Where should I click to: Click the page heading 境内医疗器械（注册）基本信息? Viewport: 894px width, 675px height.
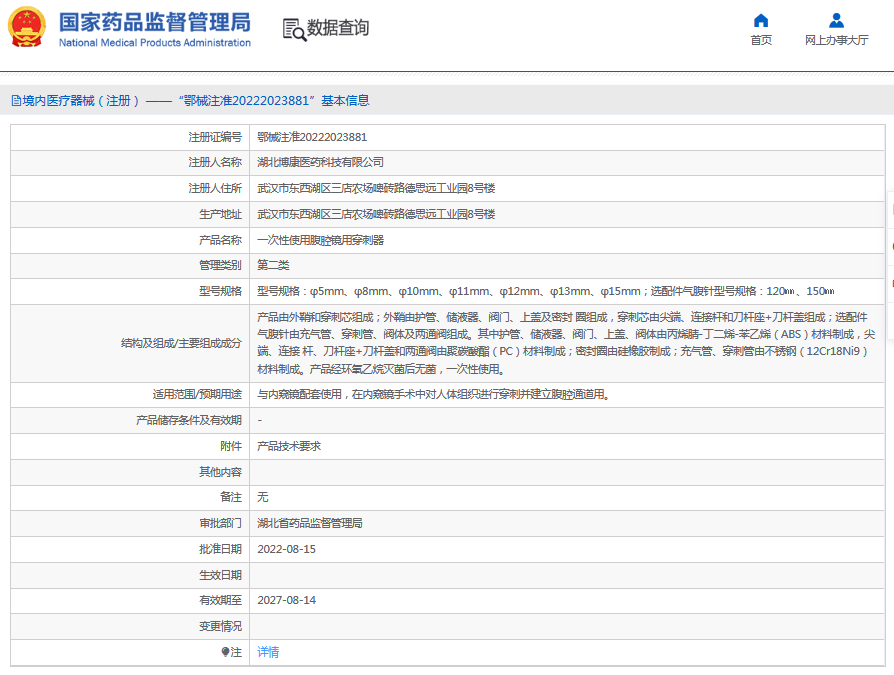[190, 101]
